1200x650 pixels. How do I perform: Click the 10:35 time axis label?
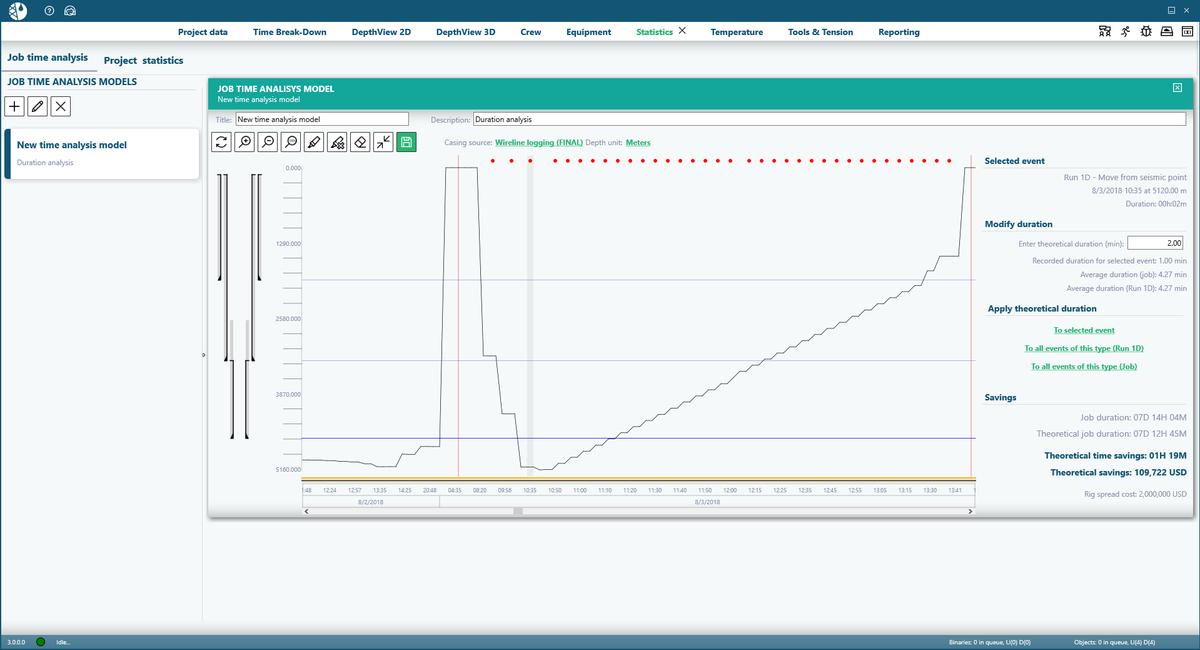(x=529, y=491)
